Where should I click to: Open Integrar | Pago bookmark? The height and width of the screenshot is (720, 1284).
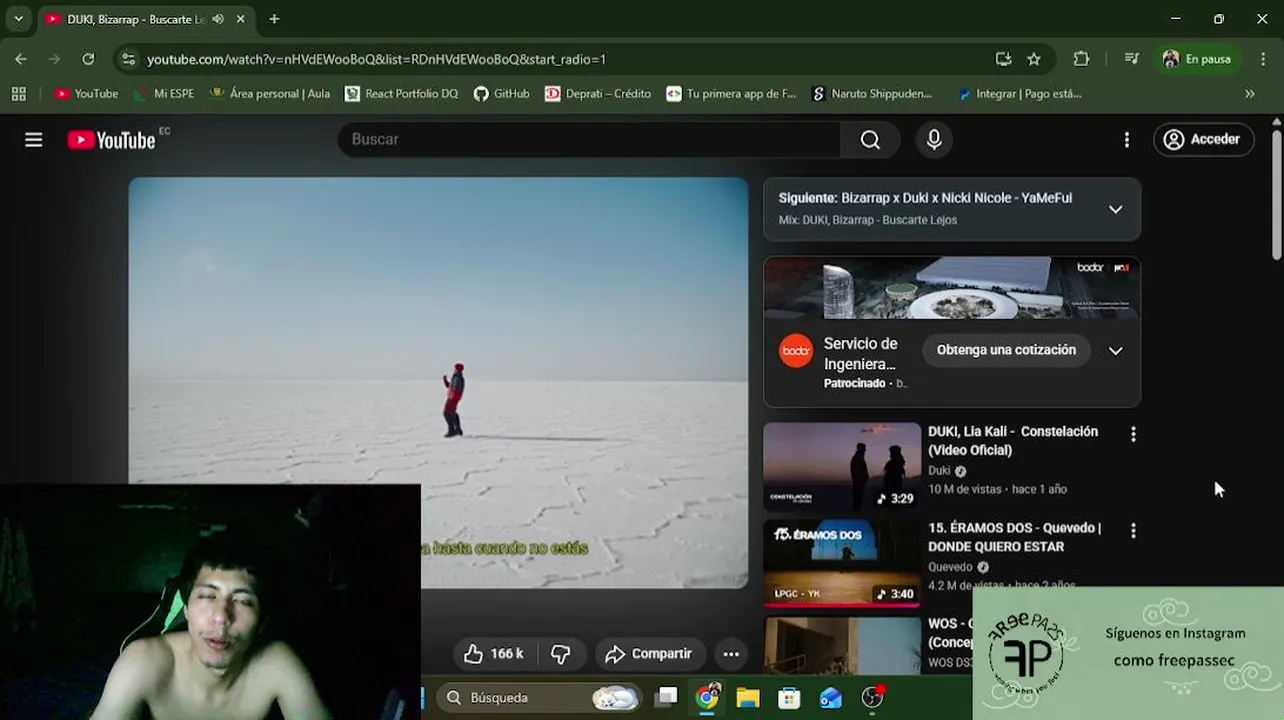(1019, 94)
